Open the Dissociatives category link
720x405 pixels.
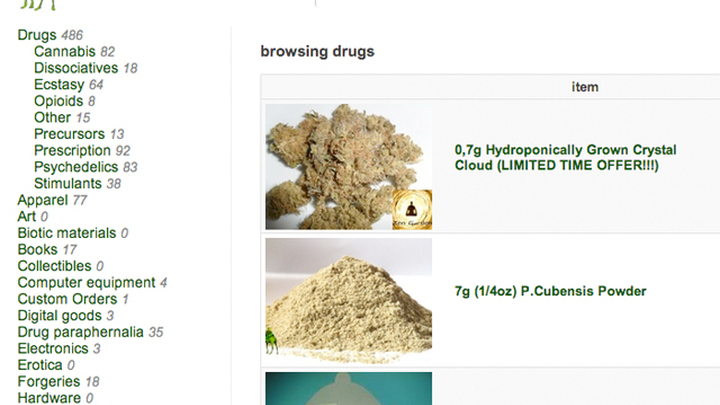coord(76,68)
